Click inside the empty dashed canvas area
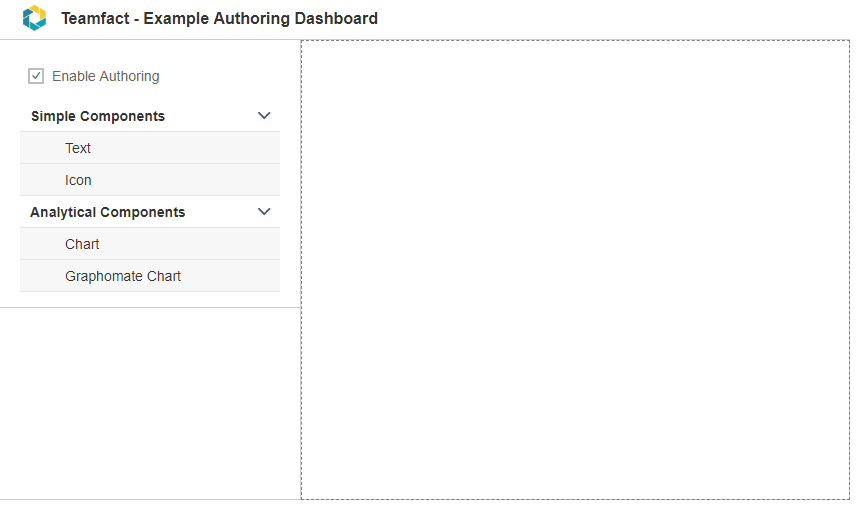856x509 pixels. (x=575, y=269)
